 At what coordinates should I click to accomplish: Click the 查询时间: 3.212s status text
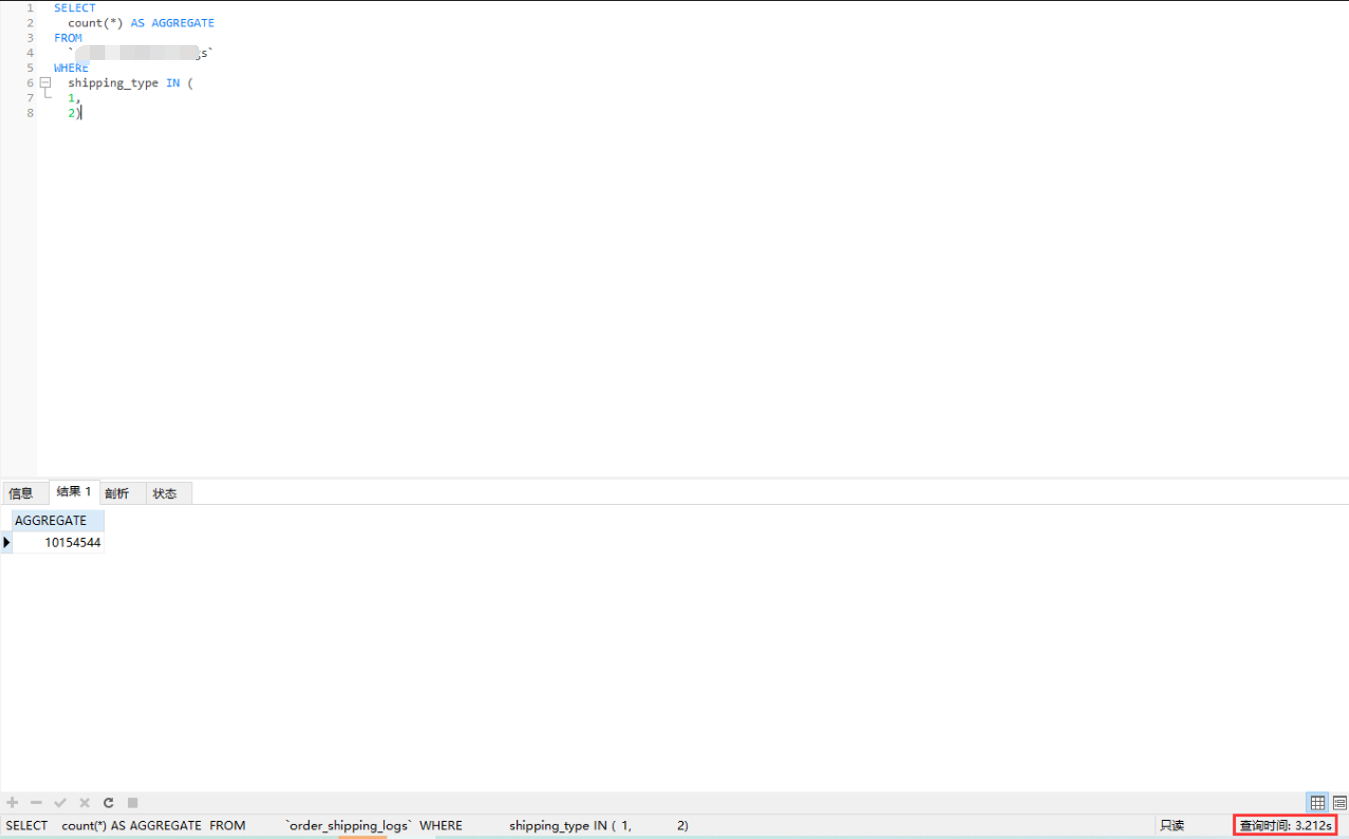(x=1285, y=826)
